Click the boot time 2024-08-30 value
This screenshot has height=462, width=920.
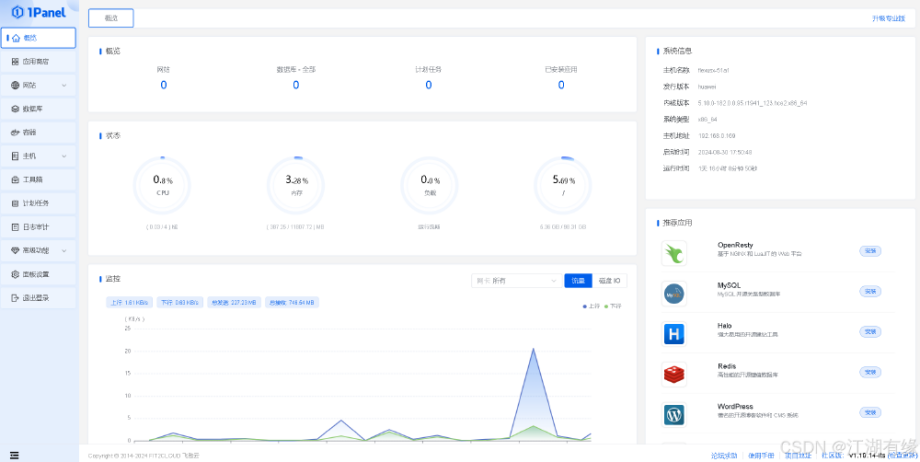pos(725,152)
